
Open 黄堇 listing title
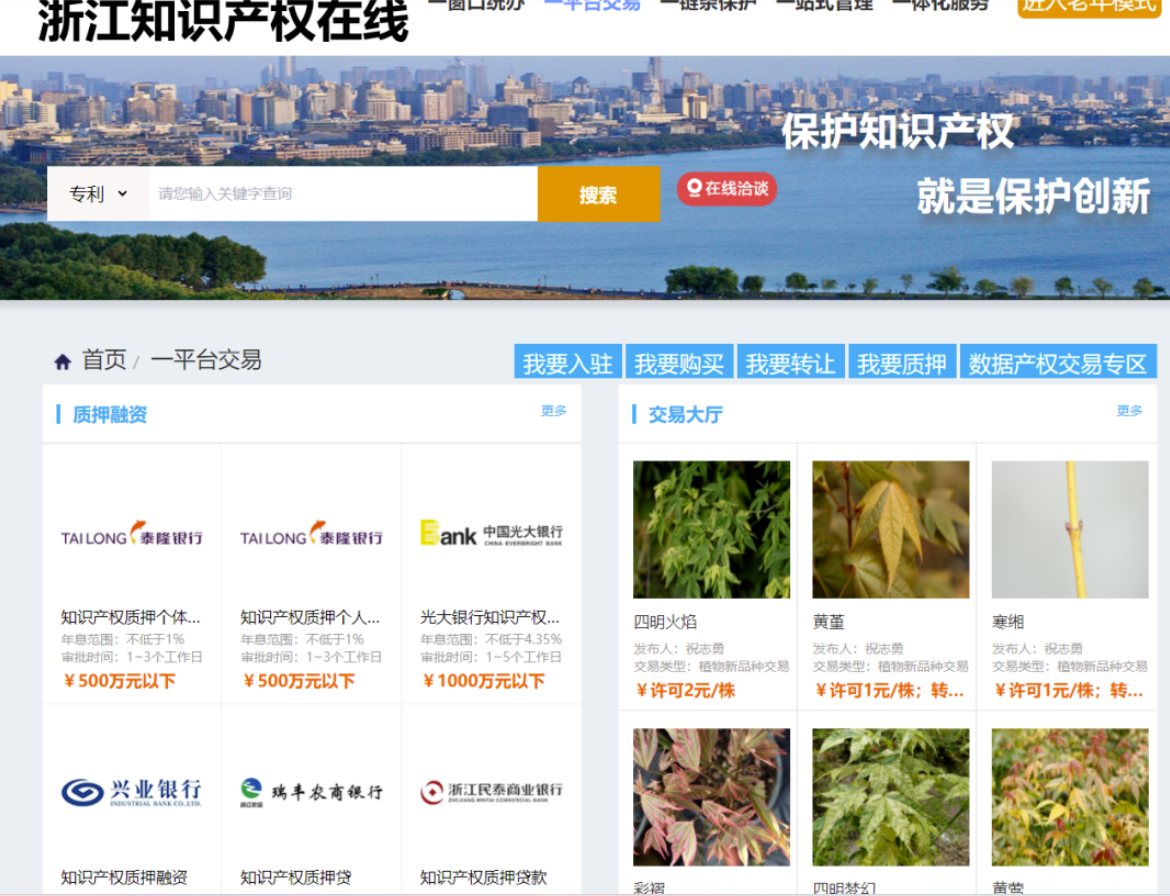point(828,621)
